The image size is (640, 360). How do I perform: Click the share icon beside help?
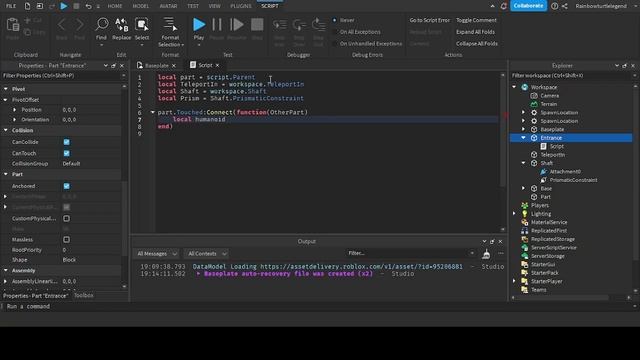click(x=564, y=6)
